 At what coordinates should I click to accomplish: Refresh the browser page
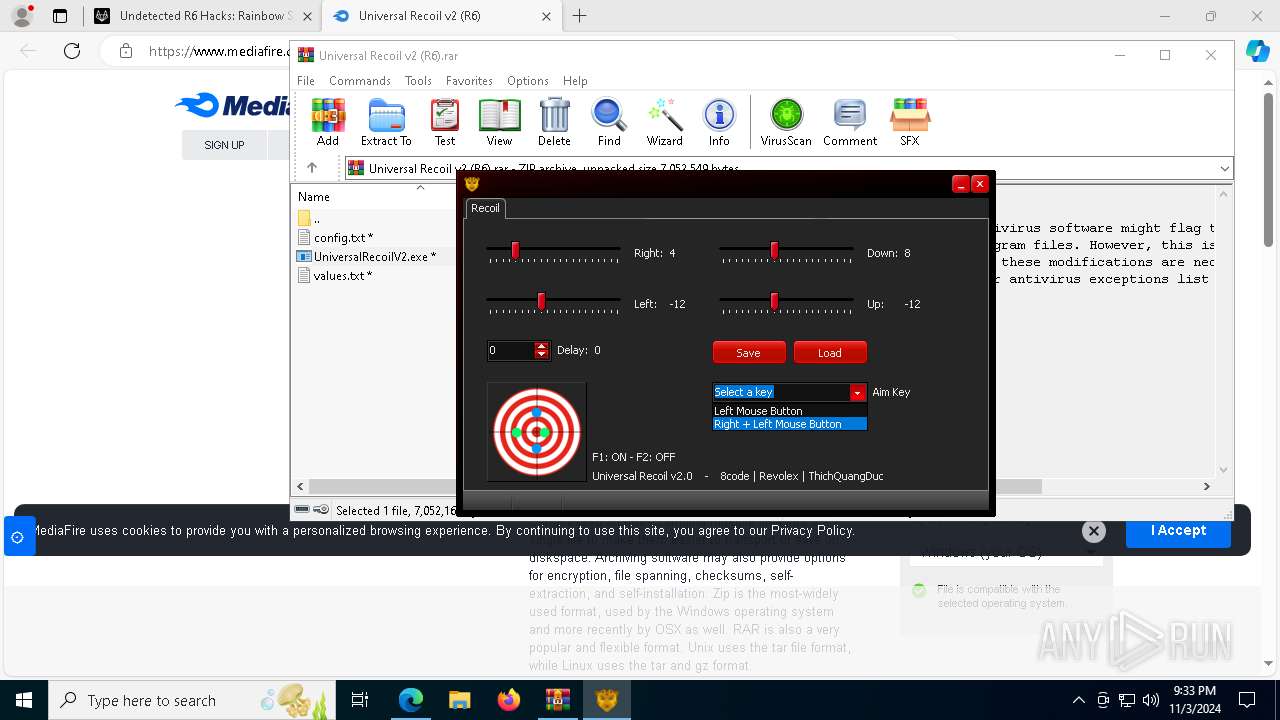(71, 51)
